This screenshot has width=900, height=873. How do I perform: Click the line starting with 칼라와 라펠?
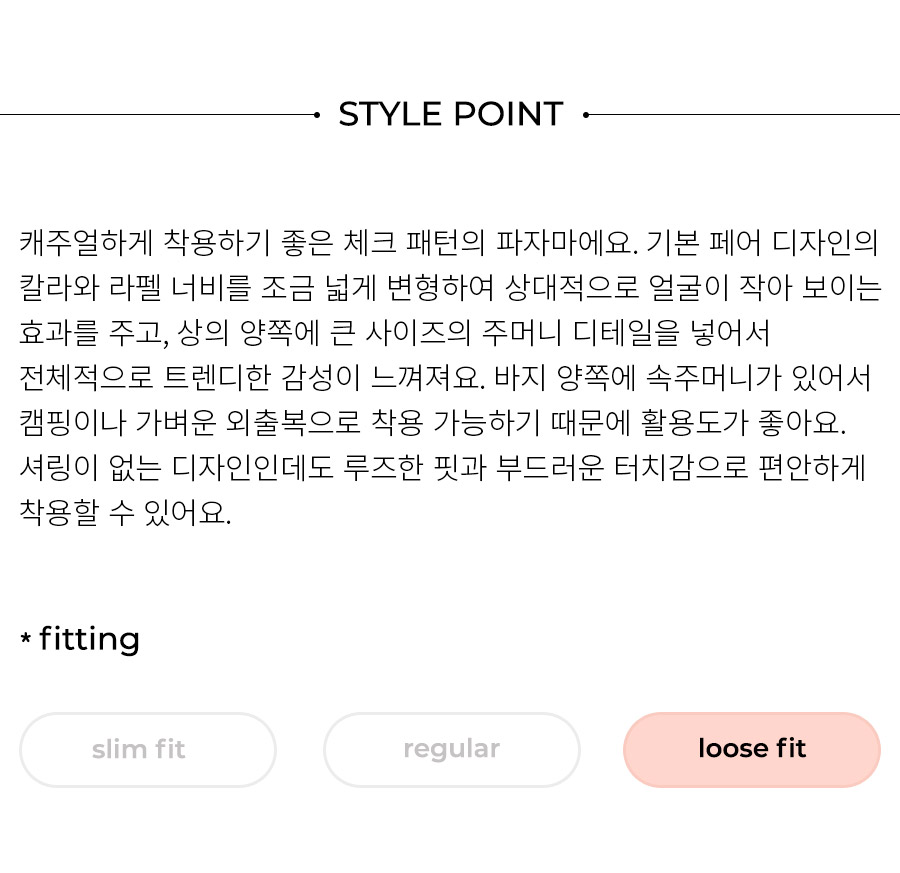(450, 288)
